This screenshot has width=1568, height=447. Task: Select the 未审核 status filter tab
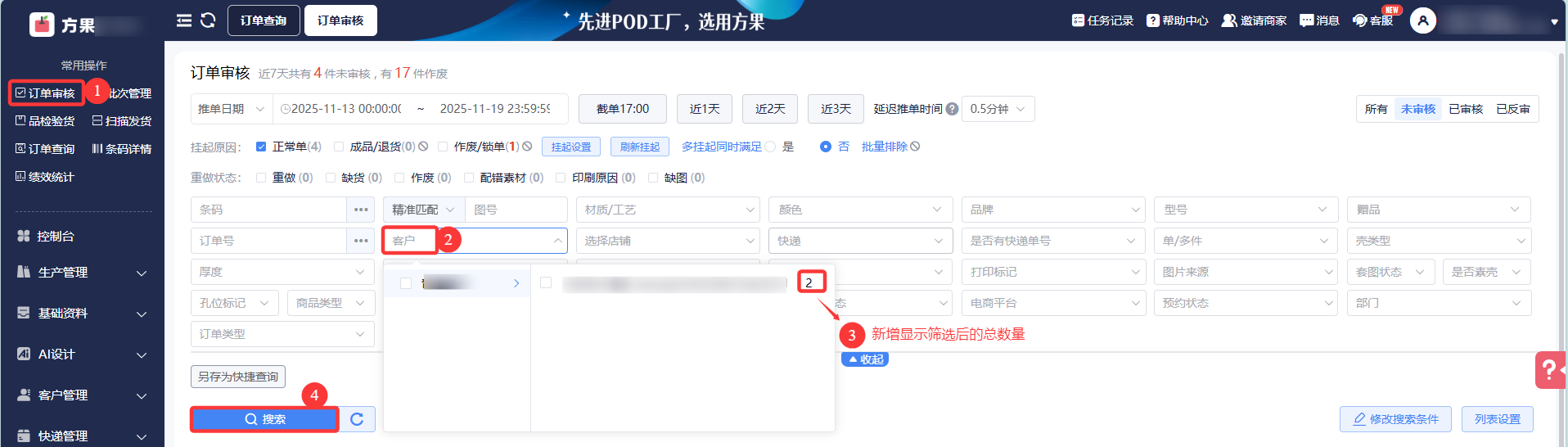pos(1418,109)
